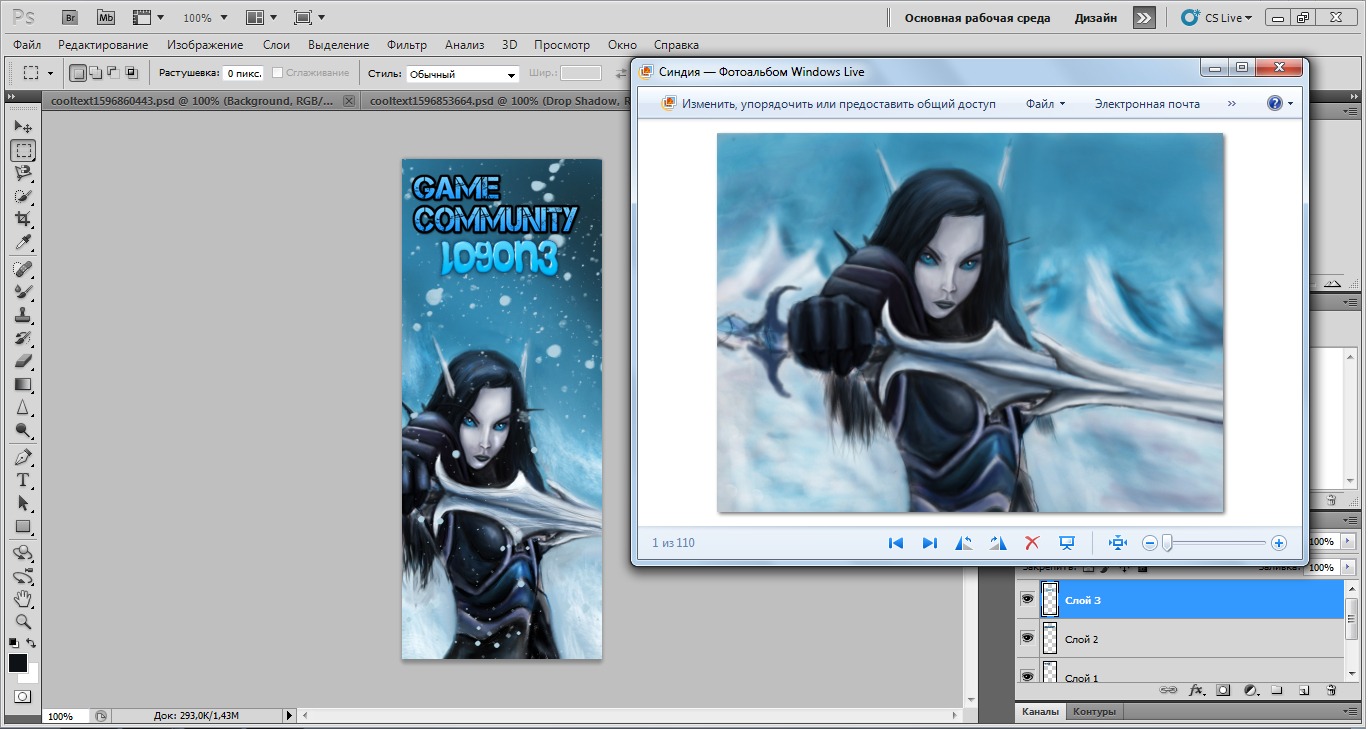Select the Pen tool
The image size is (1368, 729).
(x=23, y=457)
